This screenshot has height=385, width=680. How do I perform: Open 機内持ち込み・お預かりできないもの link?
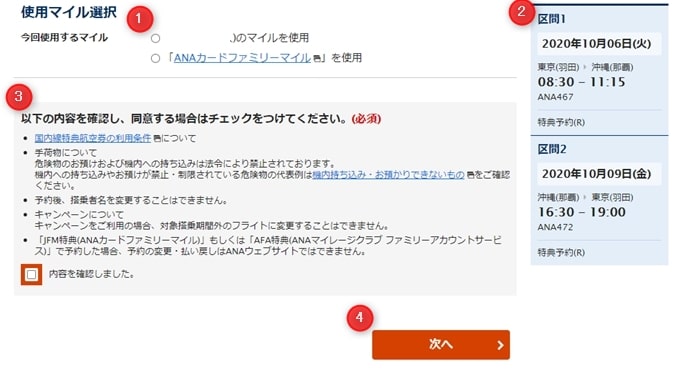(389, 175)
